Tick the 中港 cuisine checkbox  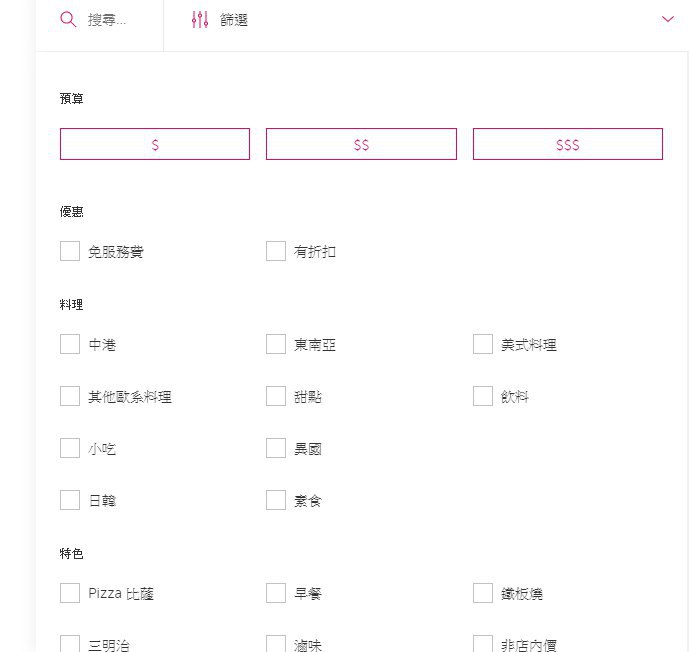pos(70,344)
